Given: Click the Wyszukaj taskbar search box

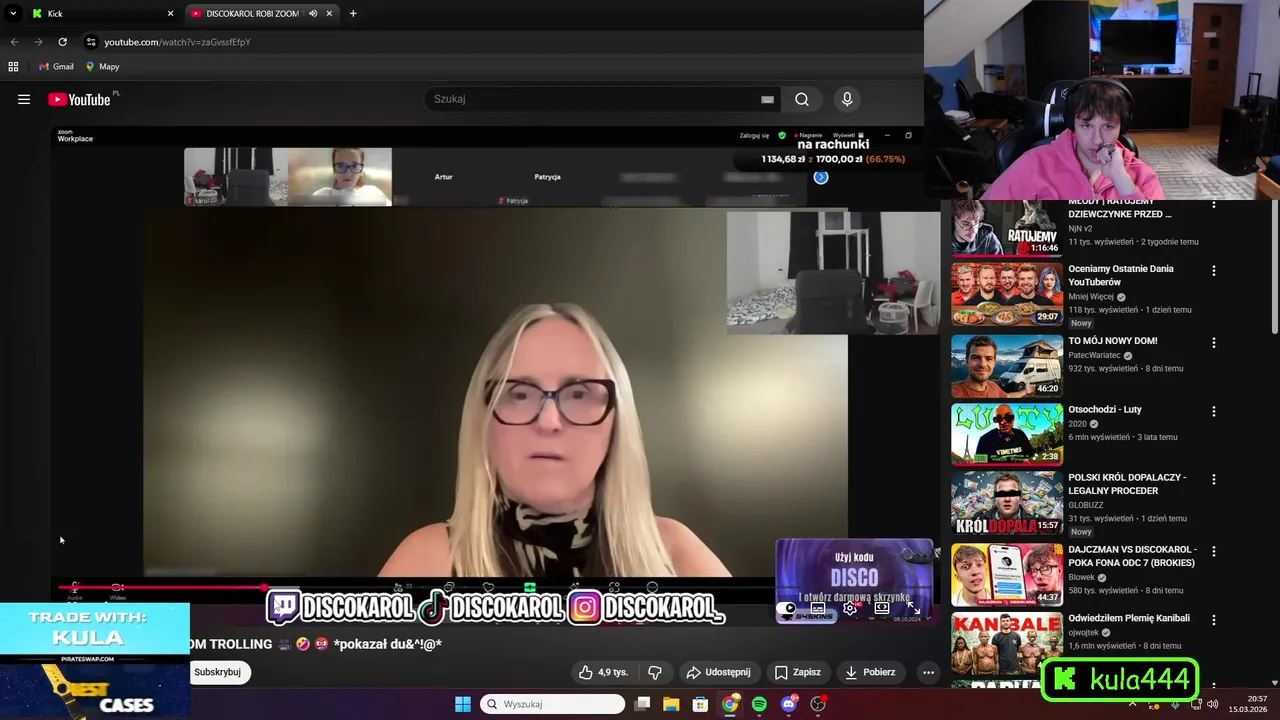Looking at the screenshot, I should (552, 704).
